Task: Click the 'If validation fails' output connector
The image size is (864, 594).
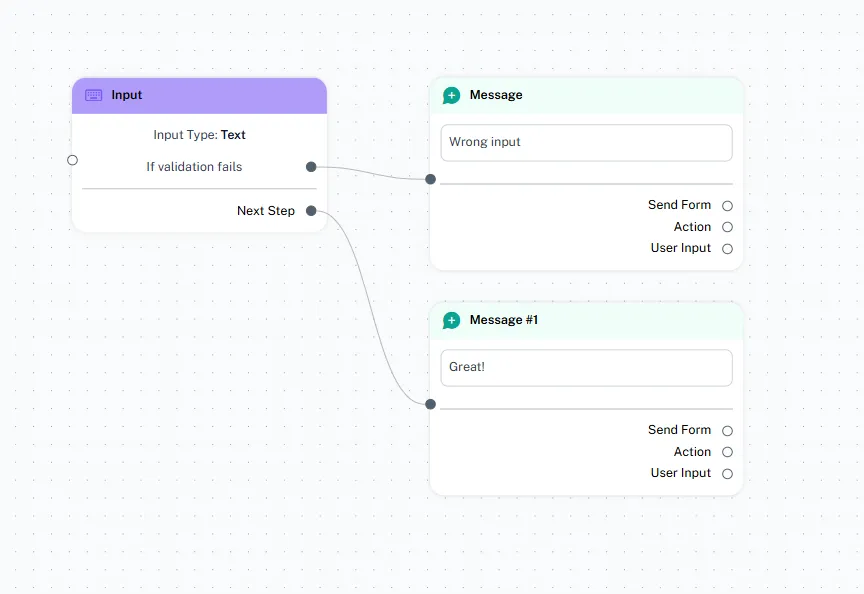Action: [311, 167]
